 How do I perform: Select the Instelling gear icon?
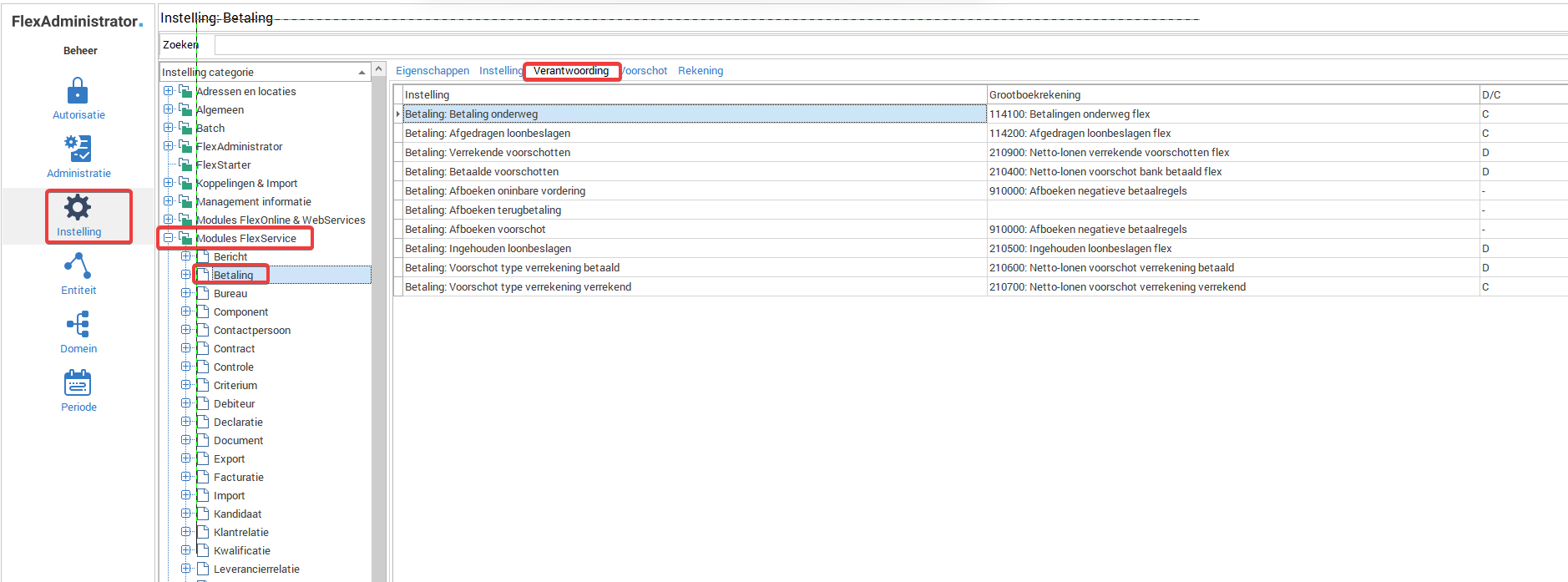(78, 207)
